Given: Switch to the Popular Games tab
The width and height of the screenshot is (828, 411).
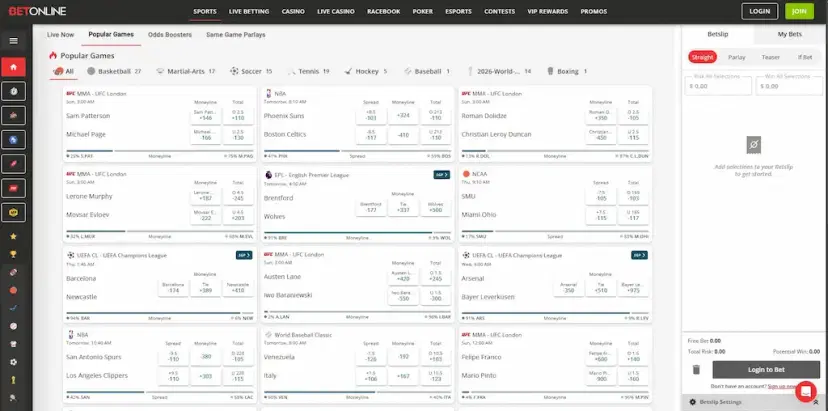Looking at the screenshot, I should [111, 34].
